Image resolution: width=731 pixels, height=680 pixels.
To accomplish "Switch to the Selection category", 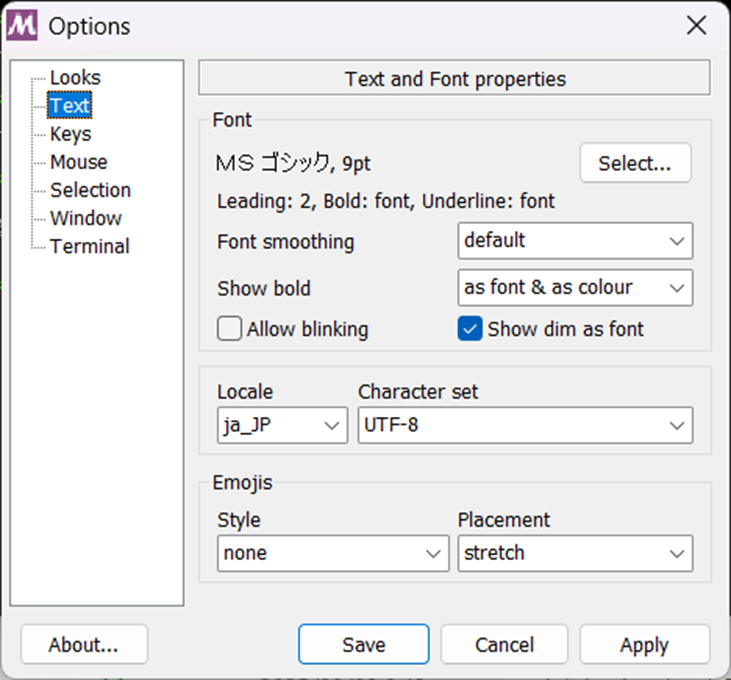I will point(90,190).
